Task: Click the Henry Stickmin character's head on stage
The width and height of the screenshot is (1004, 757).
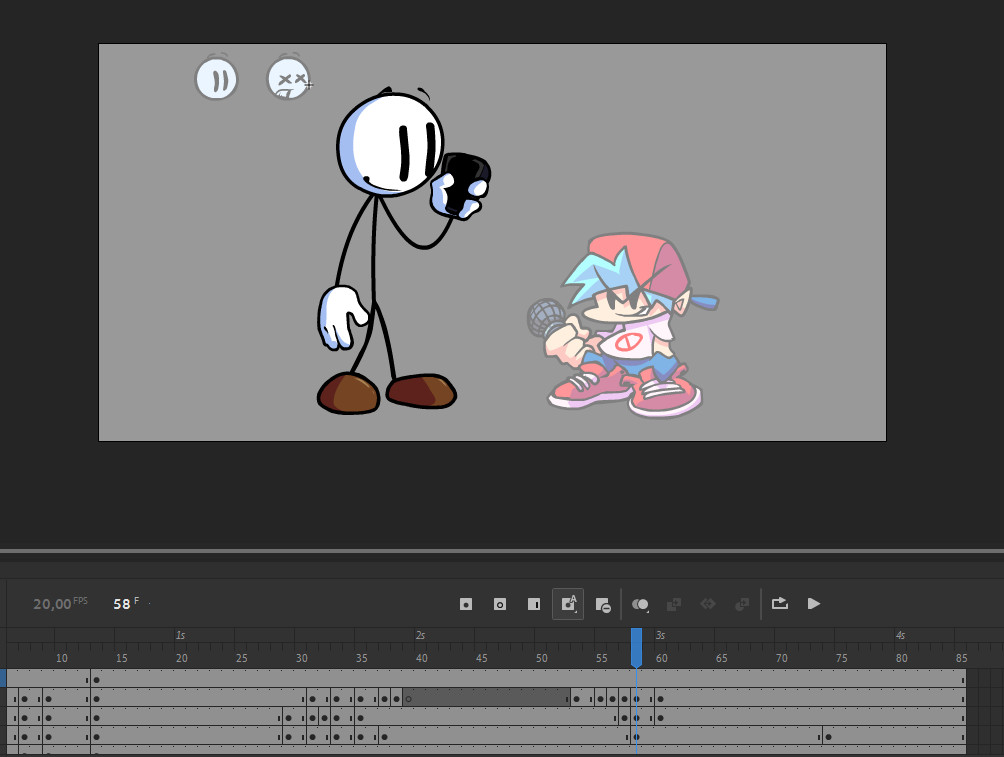Action: pyautogui.click(x=389, y=143)
